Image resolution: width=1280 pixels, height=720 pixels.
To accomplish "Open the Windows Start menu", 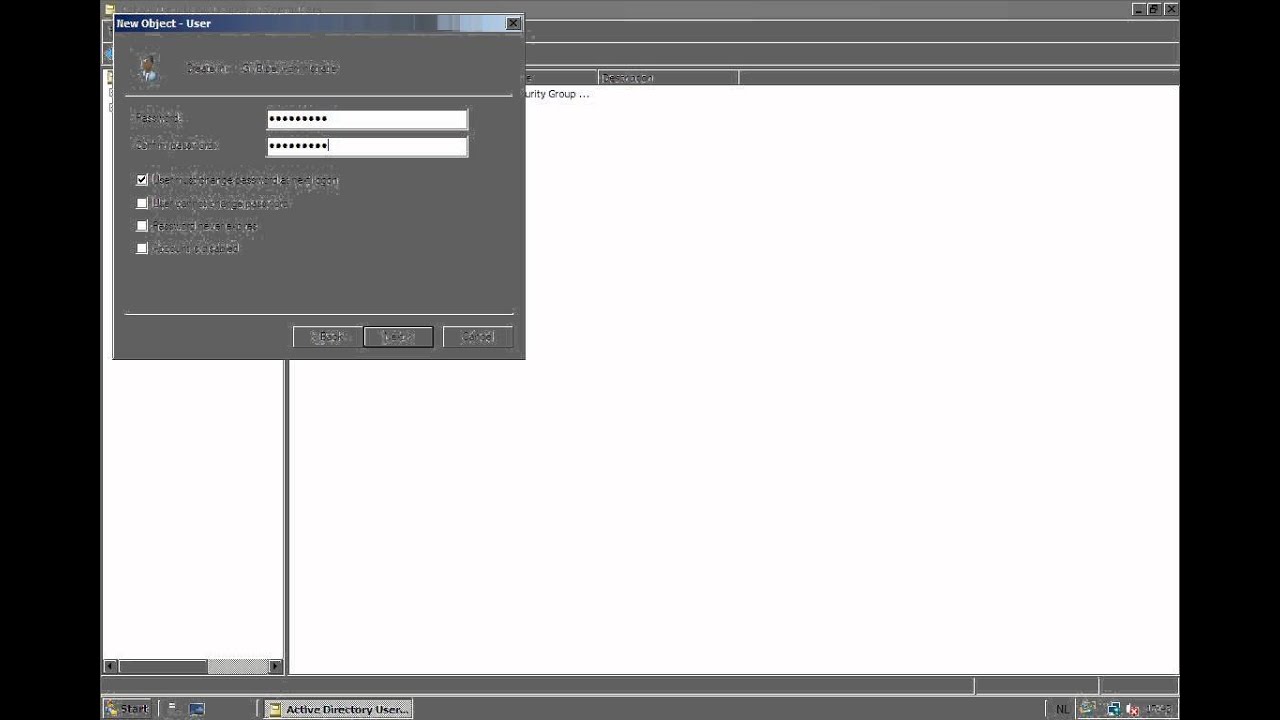I will point(126,709).
